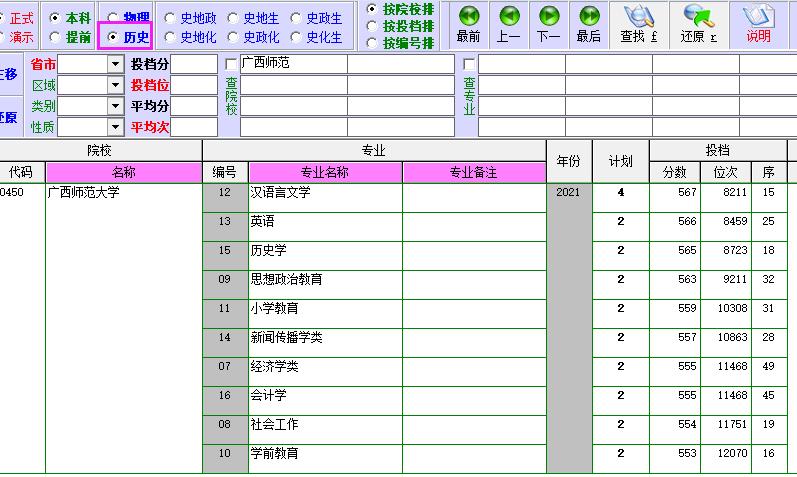Click the previous record button (上一)

pyautogui.click(x=509, y=23)
